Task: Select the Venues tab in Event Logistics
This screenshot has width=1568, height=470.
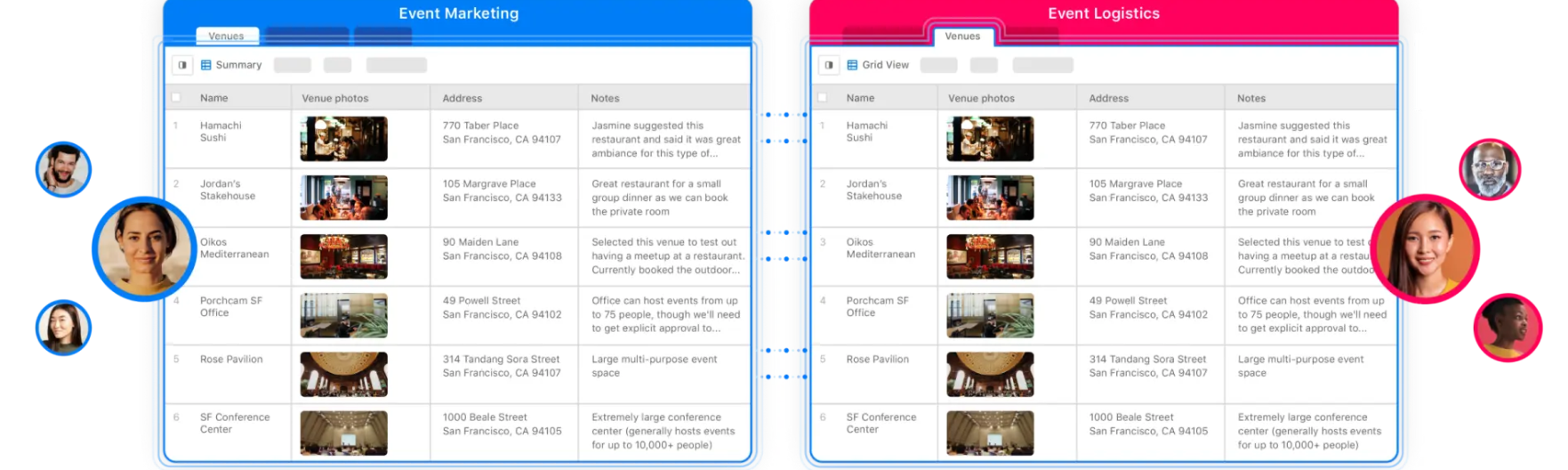Action: (963, 36)
